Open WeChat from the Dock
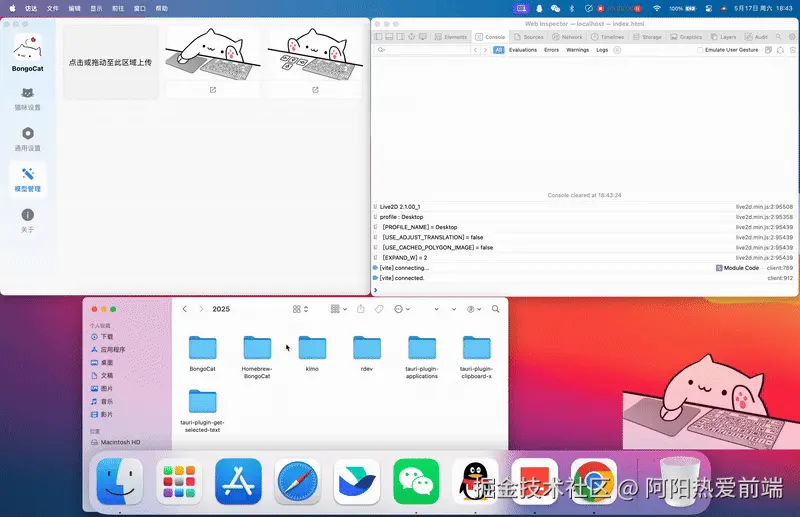Screen dimensions: 800x517 click(x=416, y=481)
